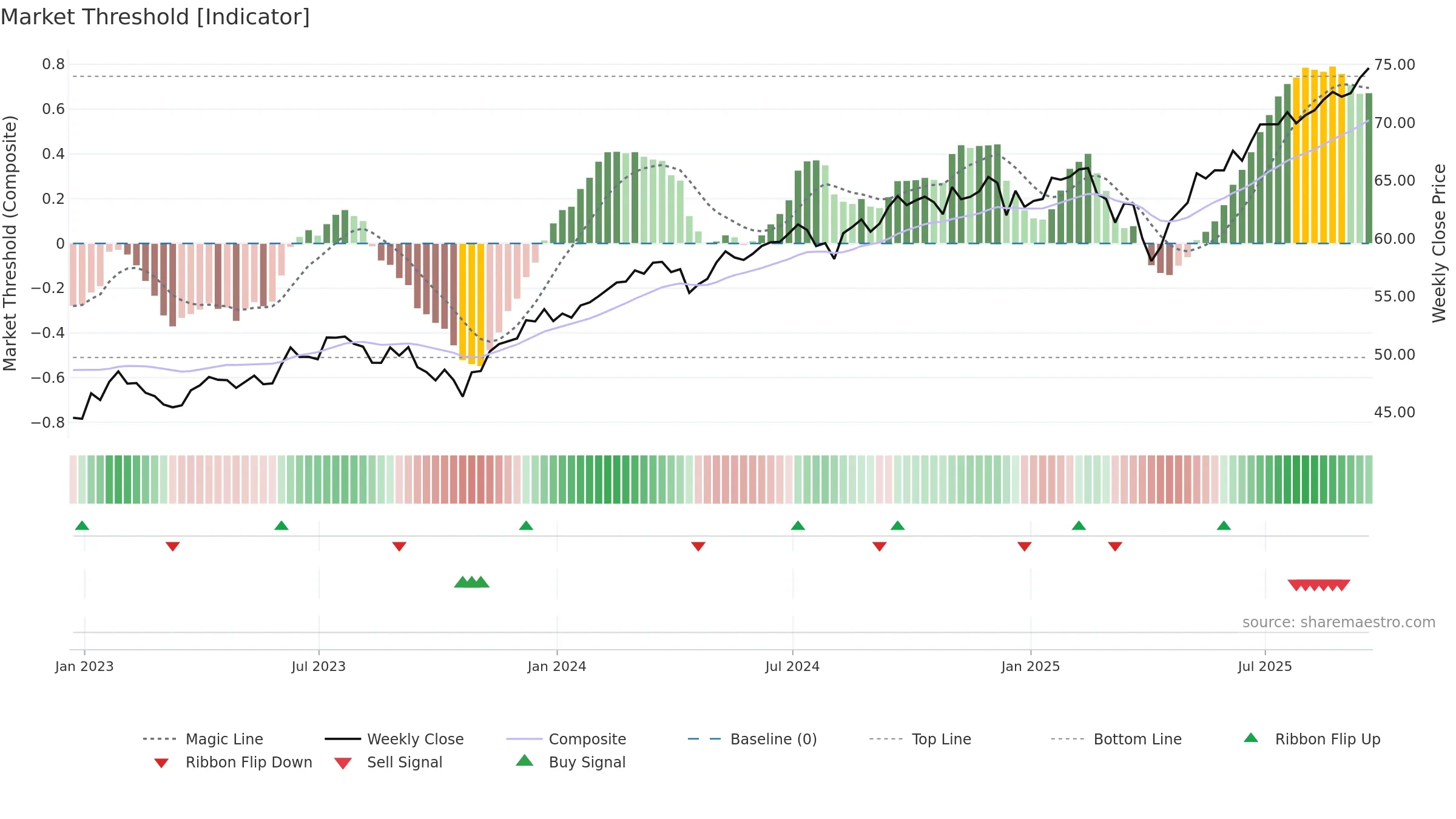The width and height of the screenshot is (1456, 819).
Task: Click the Ribbon Flip Up triangle at Jul 2024
Action: (798, 525)
